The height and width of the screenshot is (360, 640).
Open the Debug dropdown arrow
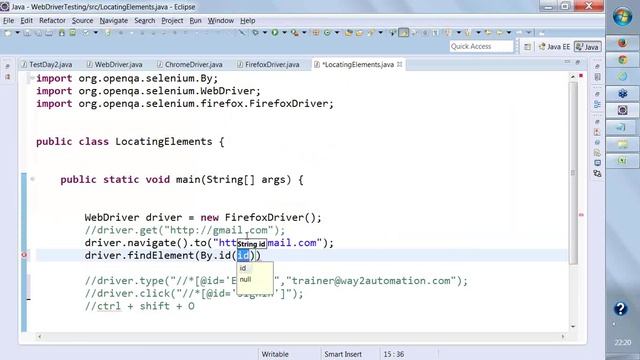[265, 33]
